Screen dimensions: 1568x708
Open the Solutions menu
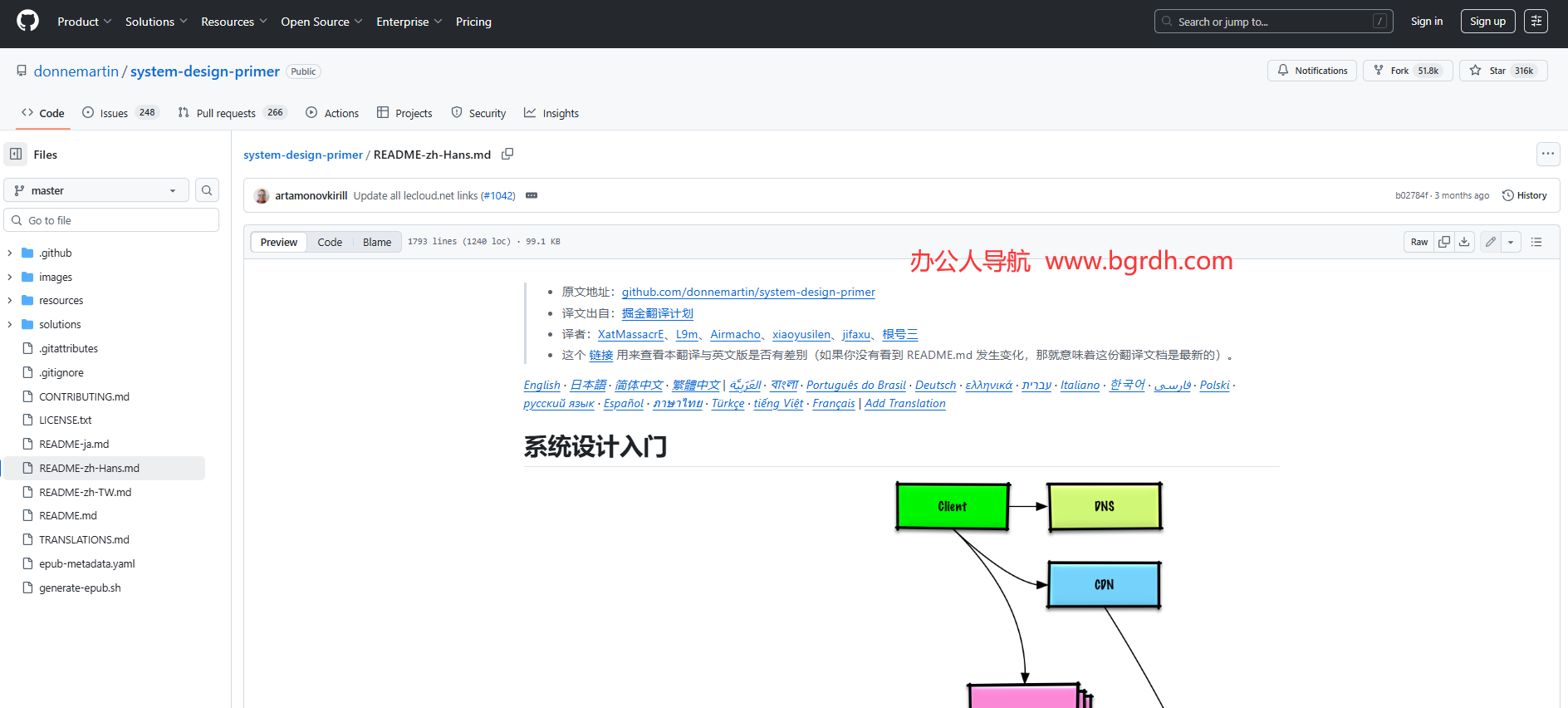(x=156, y=22)
